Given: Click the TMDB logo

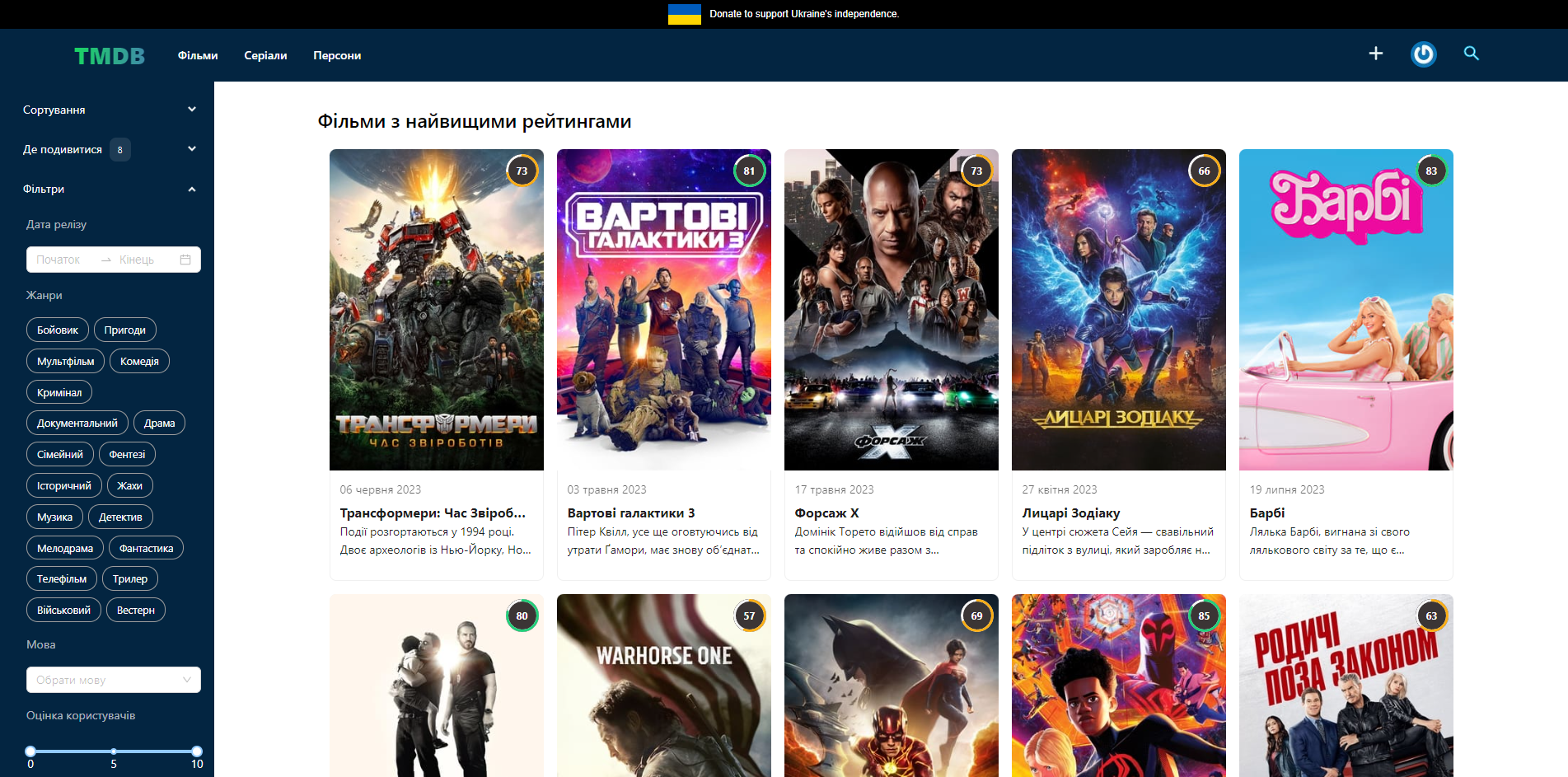Looking at the screenshot, I should [110, 55].
